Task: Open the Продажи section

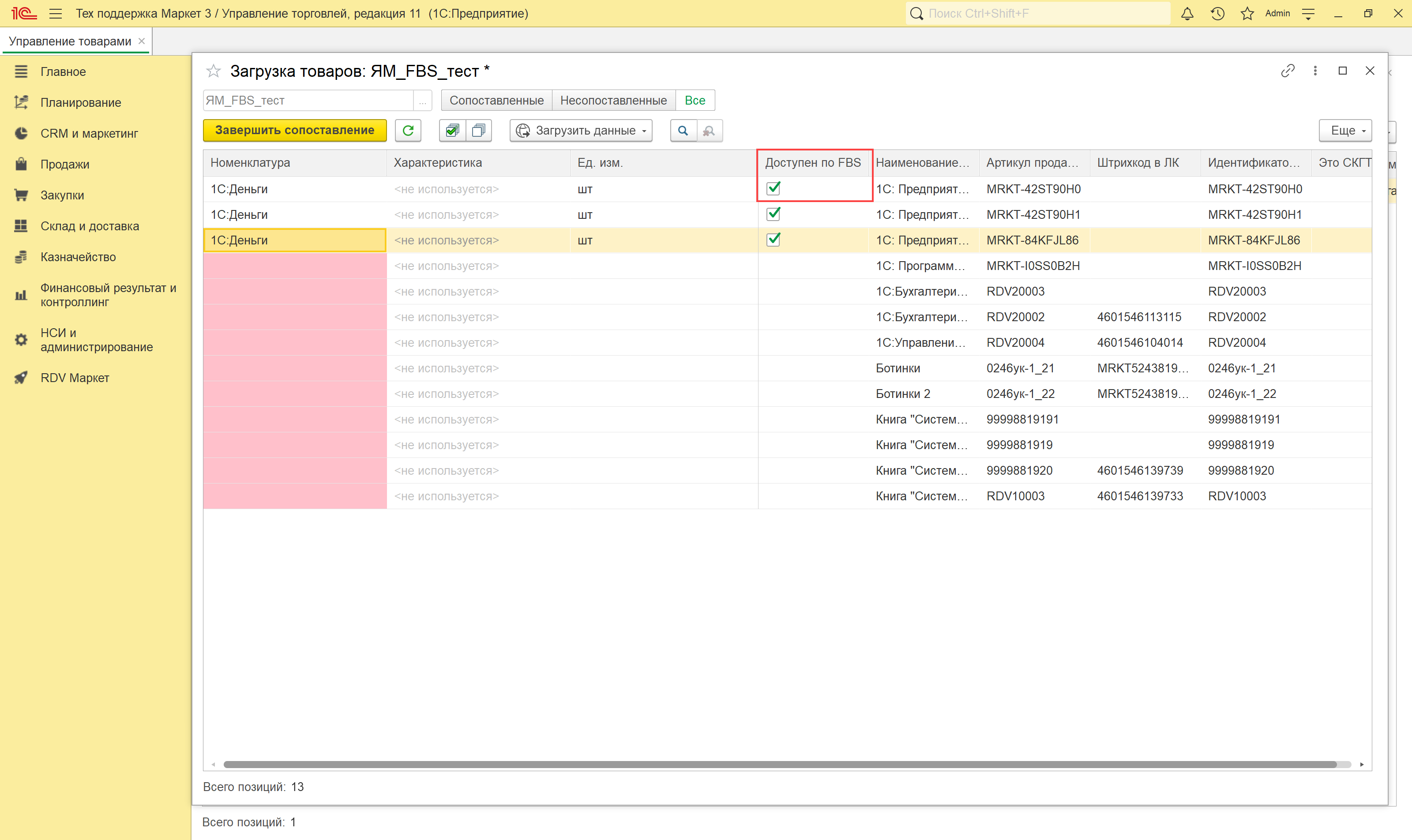Action: click(64, 164)
